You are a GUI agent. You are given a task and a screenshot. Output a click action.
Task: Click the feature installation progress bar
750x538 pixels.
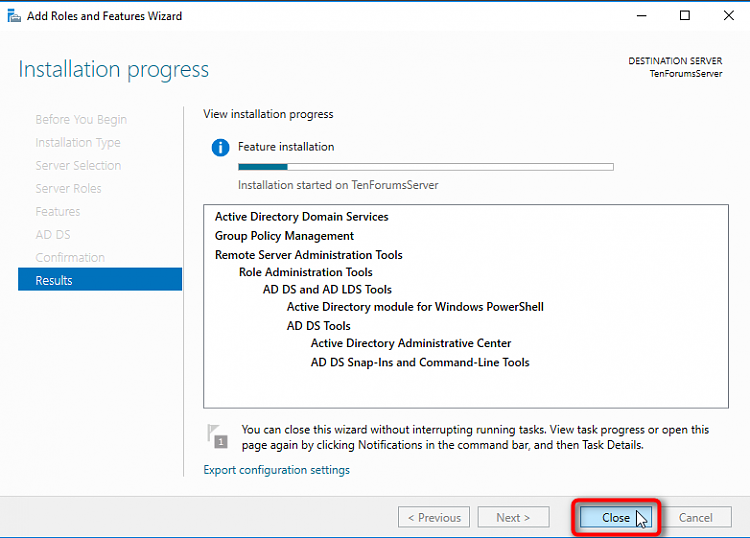pyautogui.click(x=426, y=167)
